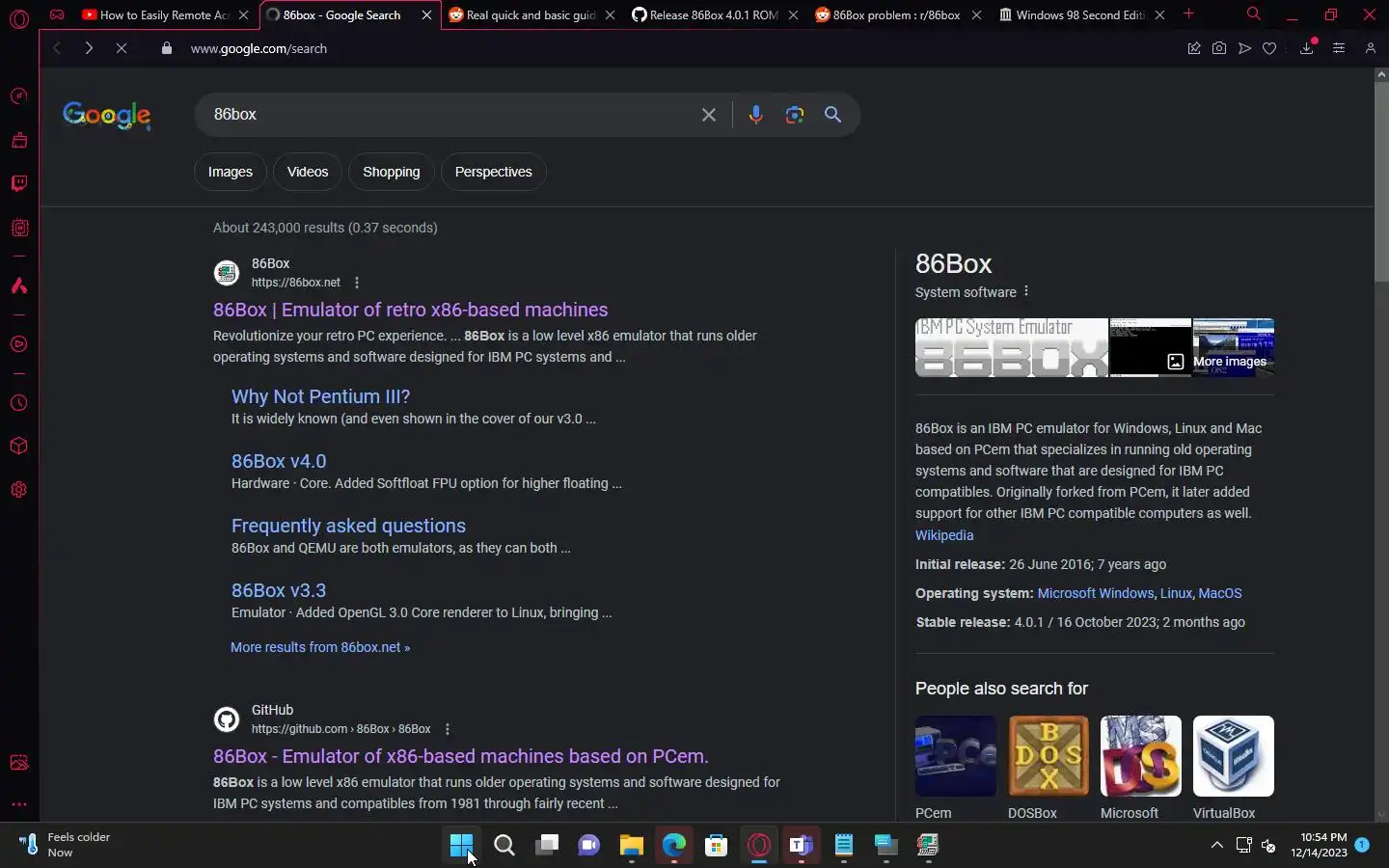Open GX Control speedometer sidebar icon
Screen dimensions: 1389x868
[18, 95]
